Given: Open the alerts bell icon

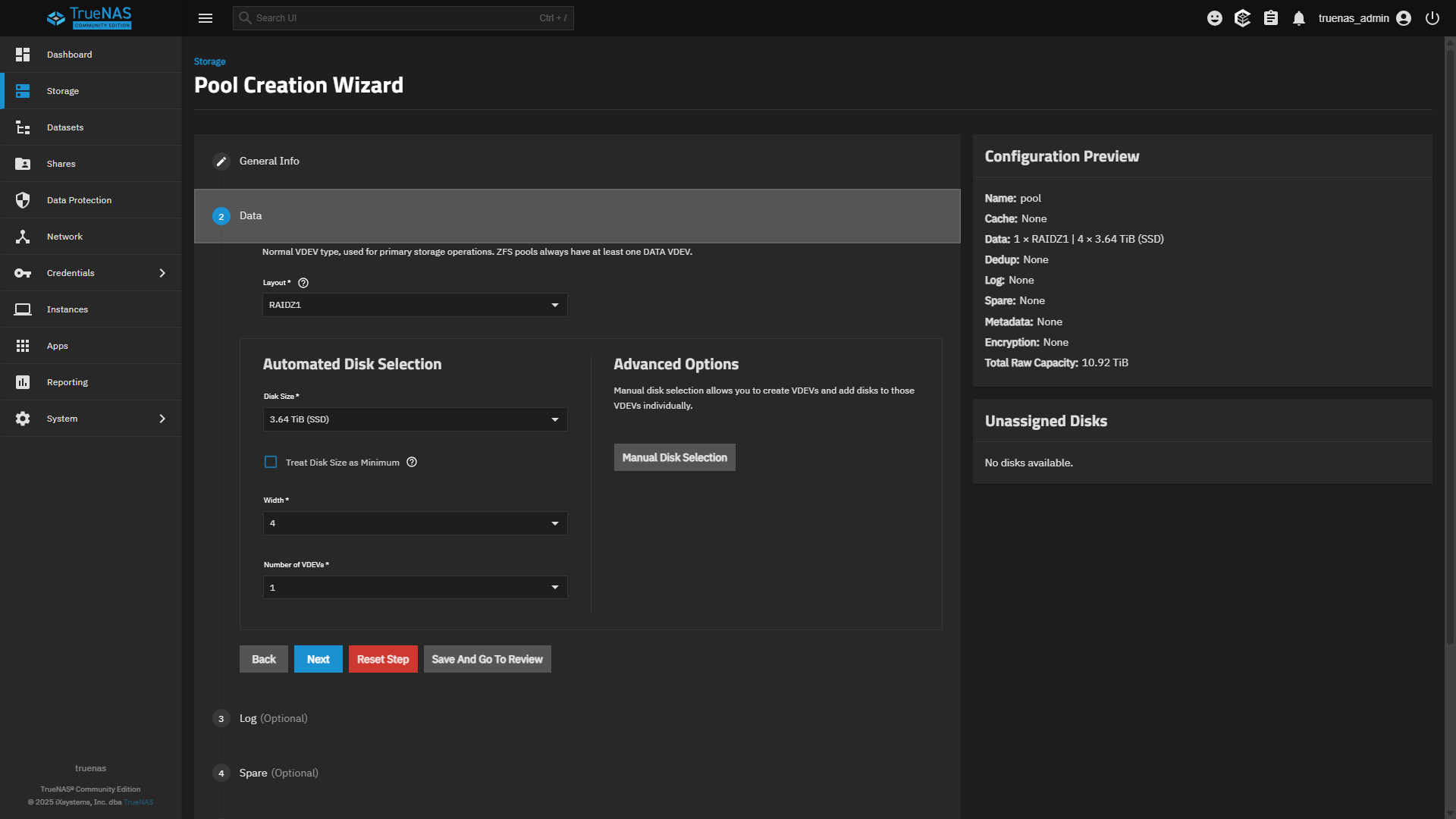Looking at the screenshot, I should [1299, 18].
